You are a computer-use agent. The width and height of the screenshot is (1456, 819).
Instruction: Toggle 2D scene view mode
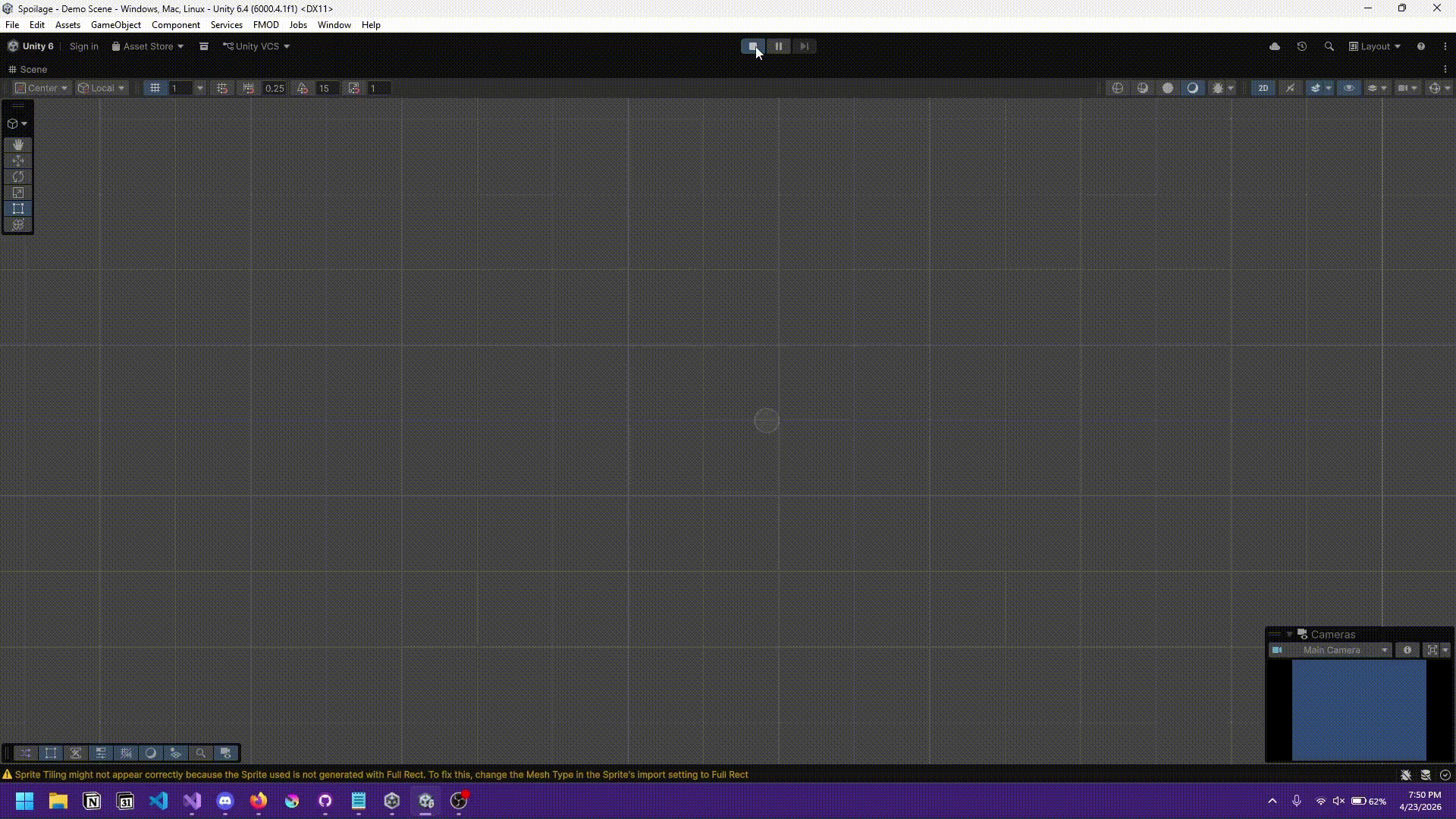(1263, 88)
